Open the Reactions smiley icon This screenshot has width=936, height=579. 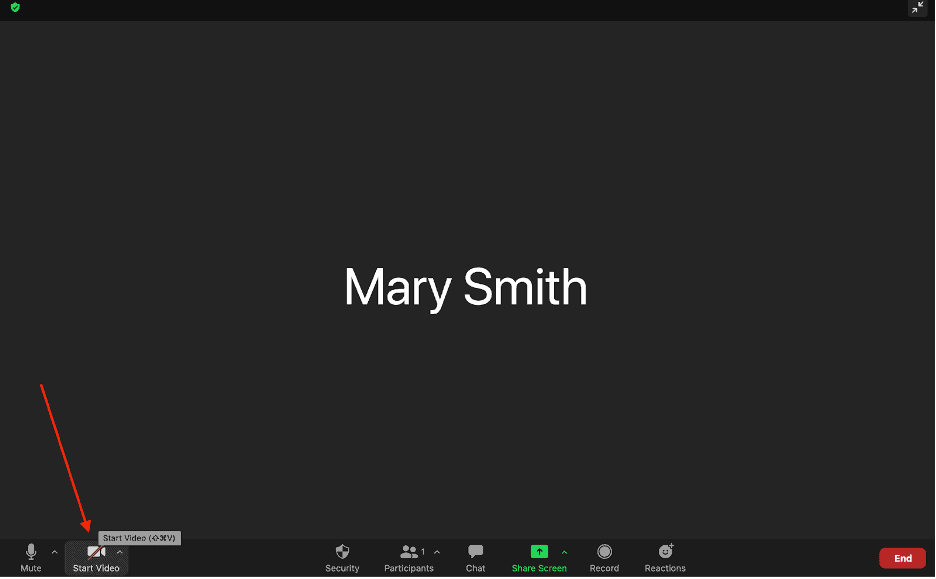click(665, 552)
